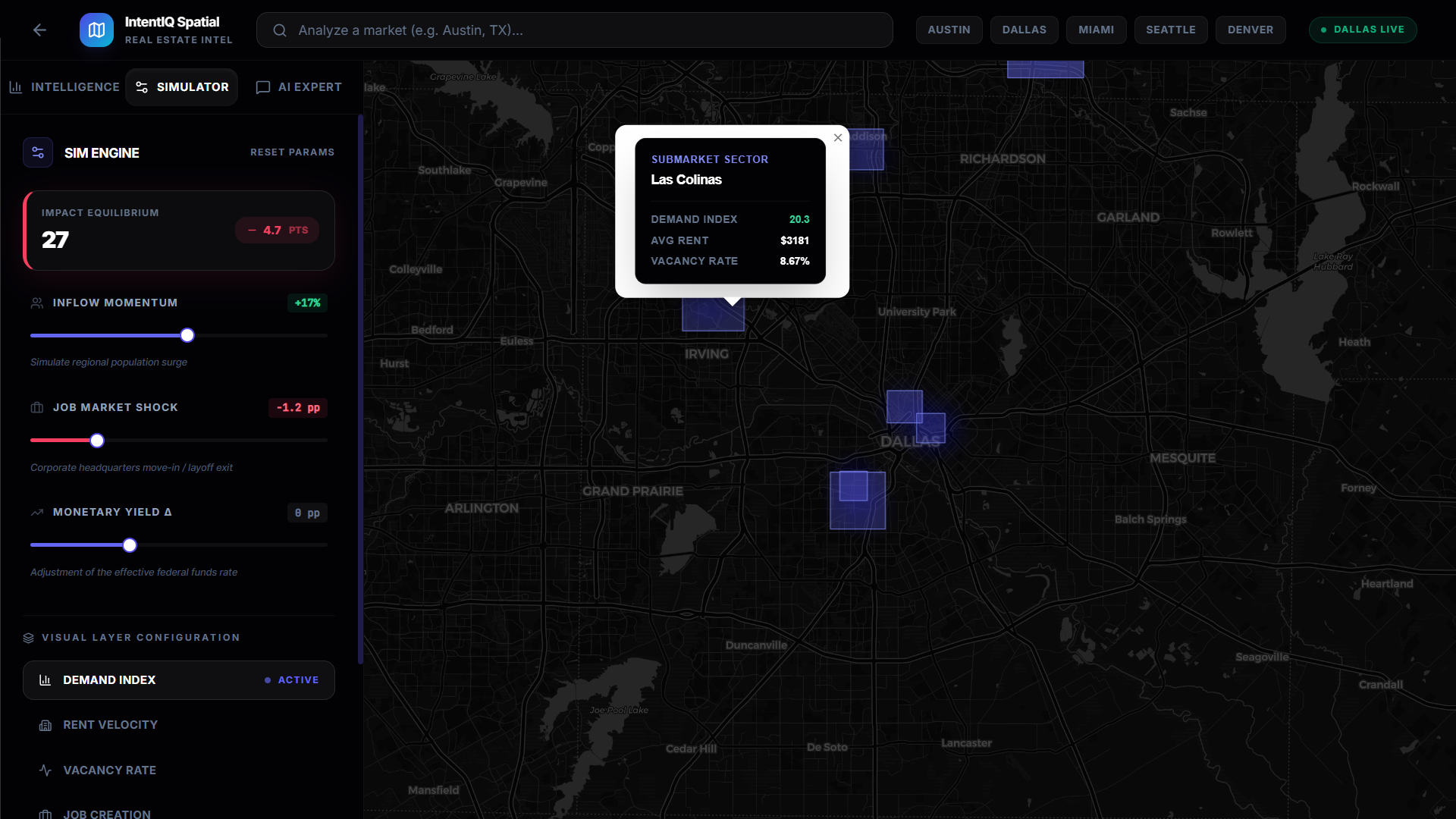Click the Monetary Yield slider handle
This screenshot has width=1456, height=819.
click(130, 545)
